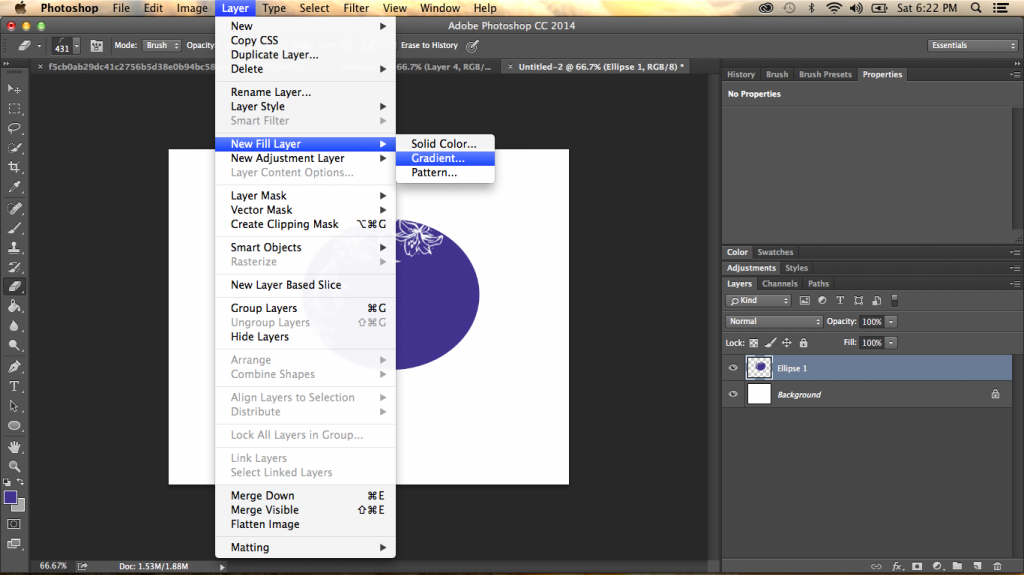Click the foreground color swatch
1024x575 pixels.
10,497
